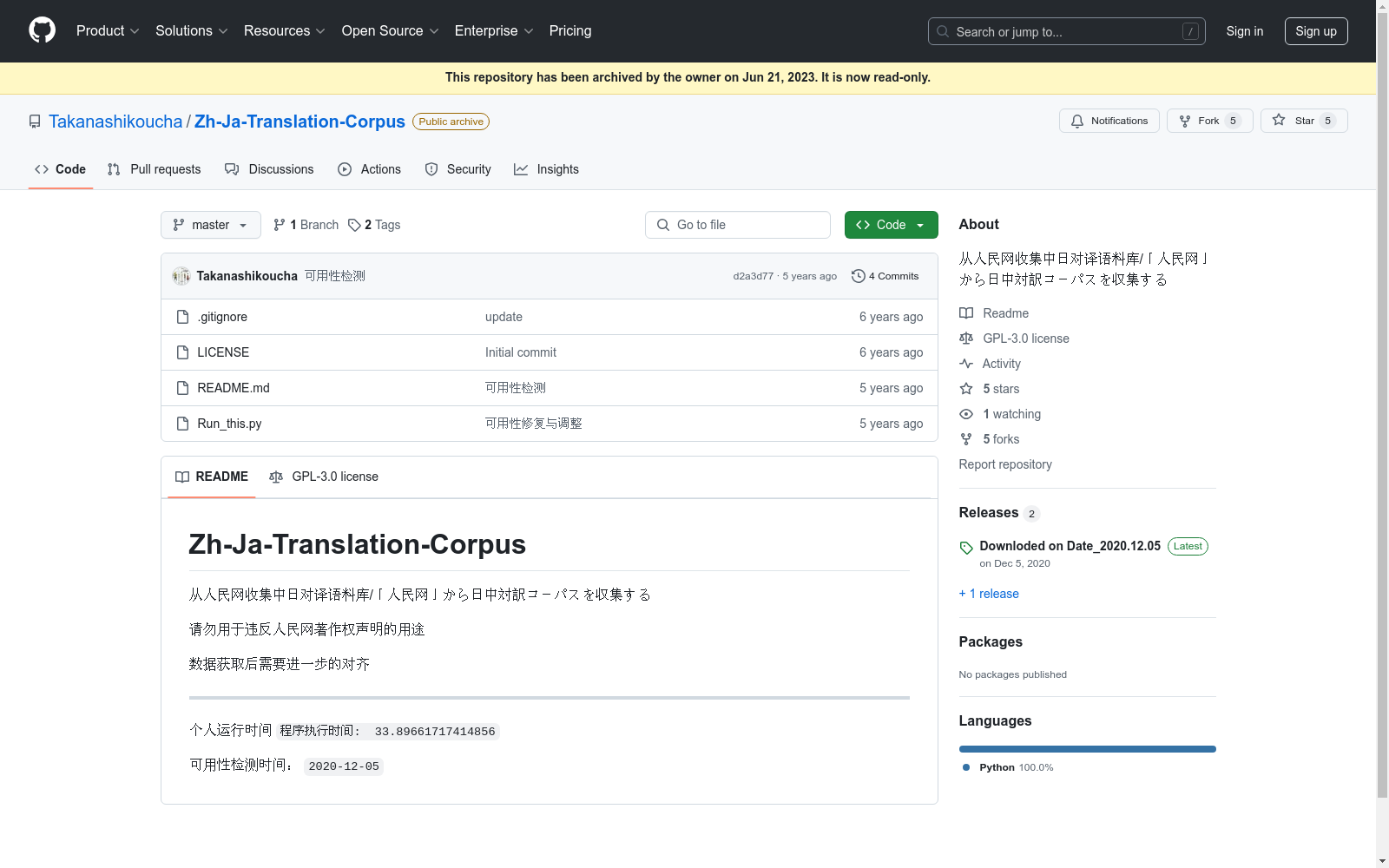Switch to the Insights tab
This screenshot has height=868, width=1389.
pos(546,169)
